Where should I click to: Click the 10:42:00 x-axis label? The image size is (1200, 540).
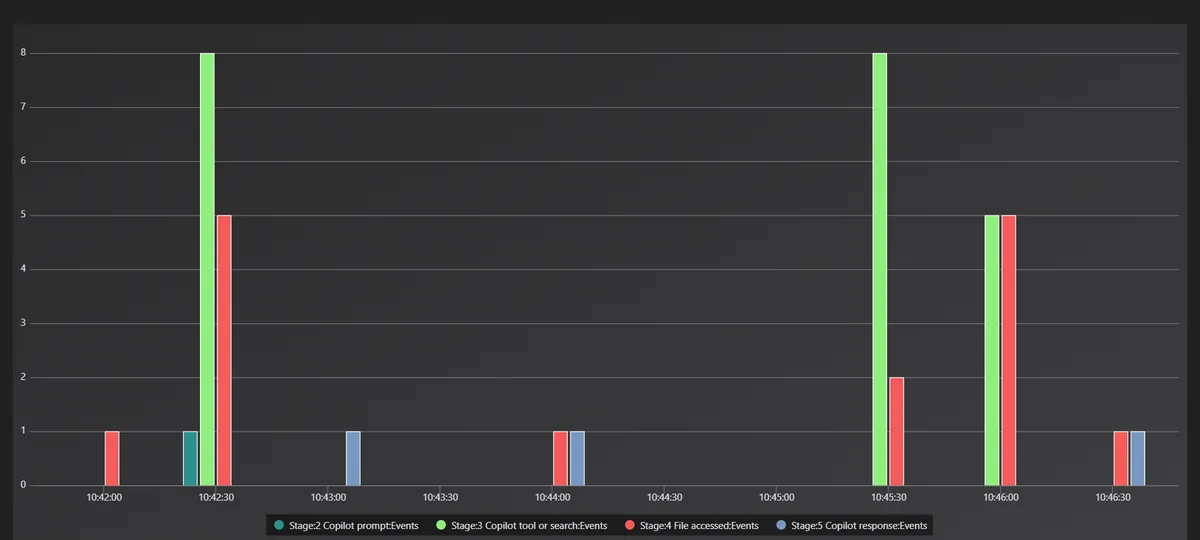tap(104, 497)
